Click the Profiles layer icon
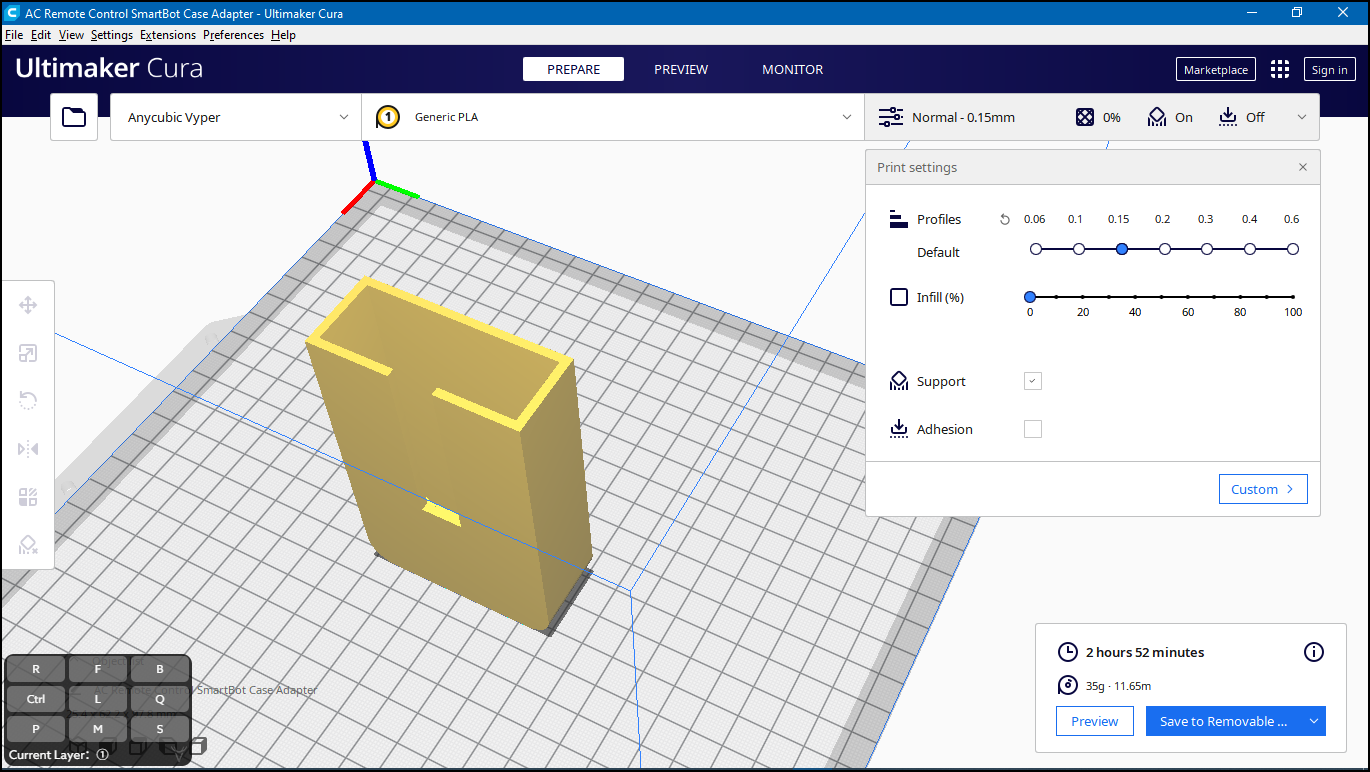The height and width of the screenshot is (772, 1370). (898, 220)
